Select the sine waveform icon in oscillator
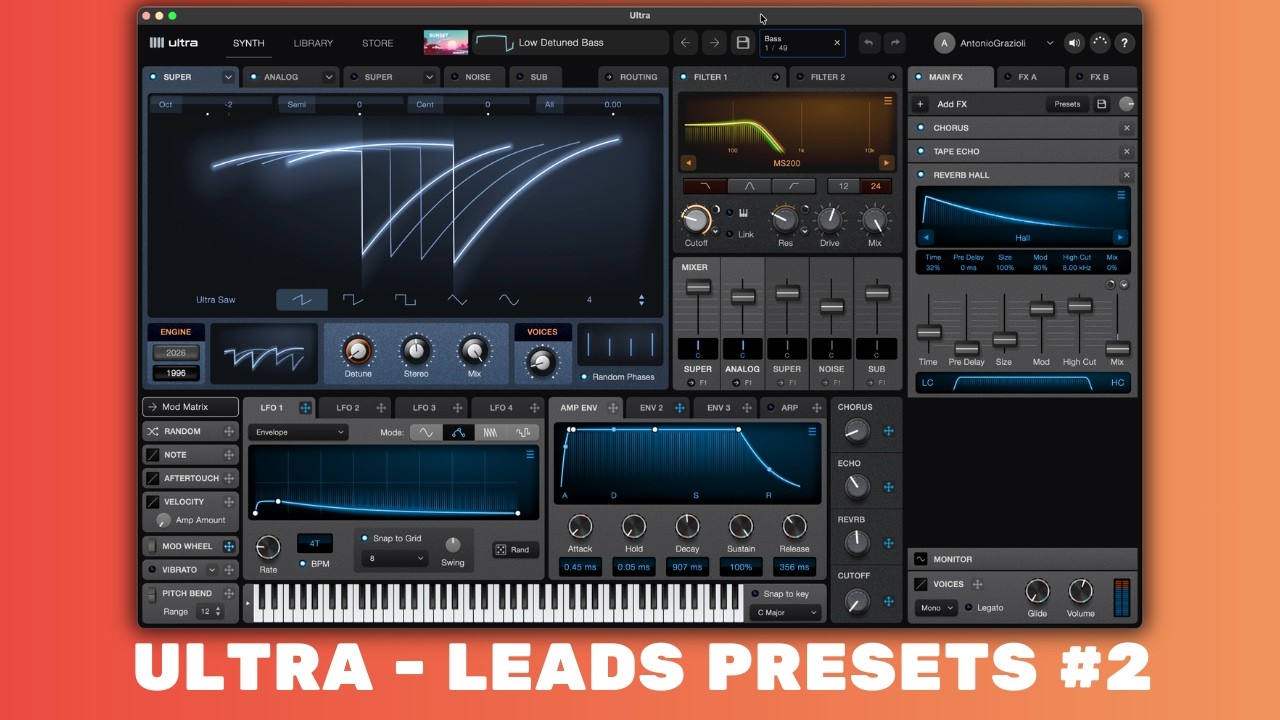 (509, 300)
